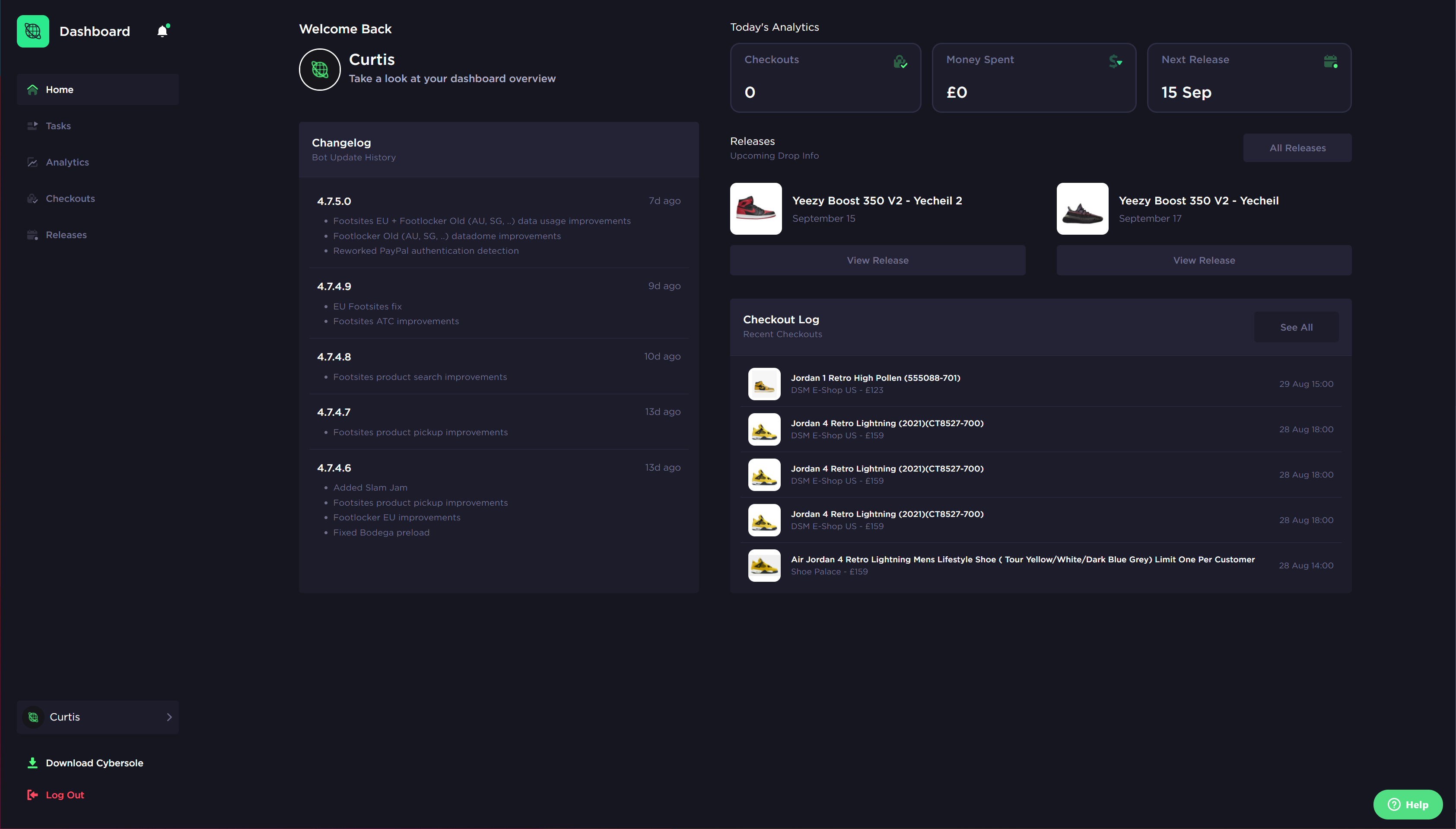This screenshot has height=829, width=1456.
Task: Click the 10d ago label
Action: click(662, 357)
